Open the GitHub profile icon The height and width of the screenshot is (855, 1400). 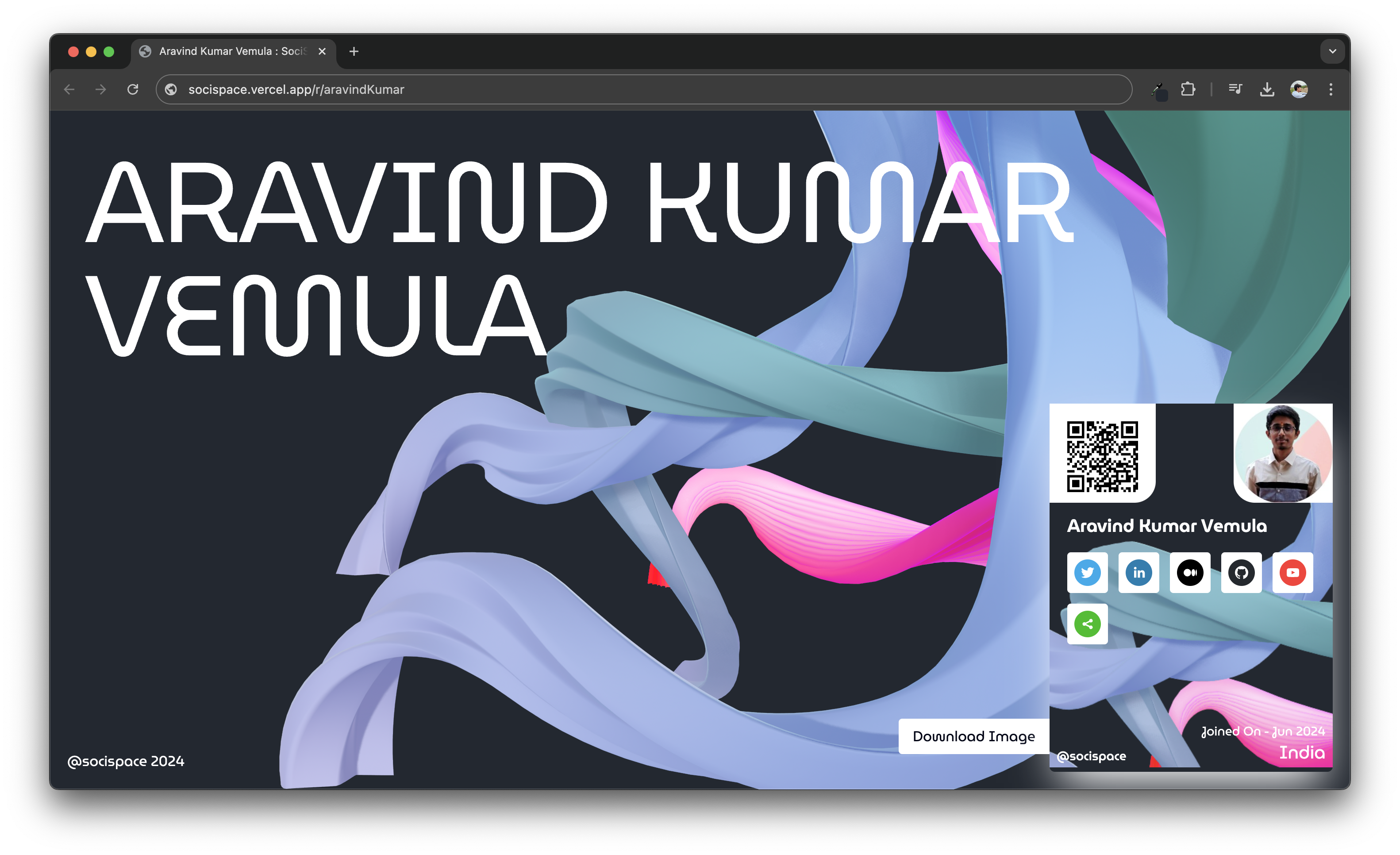(x=1241, y=572)
